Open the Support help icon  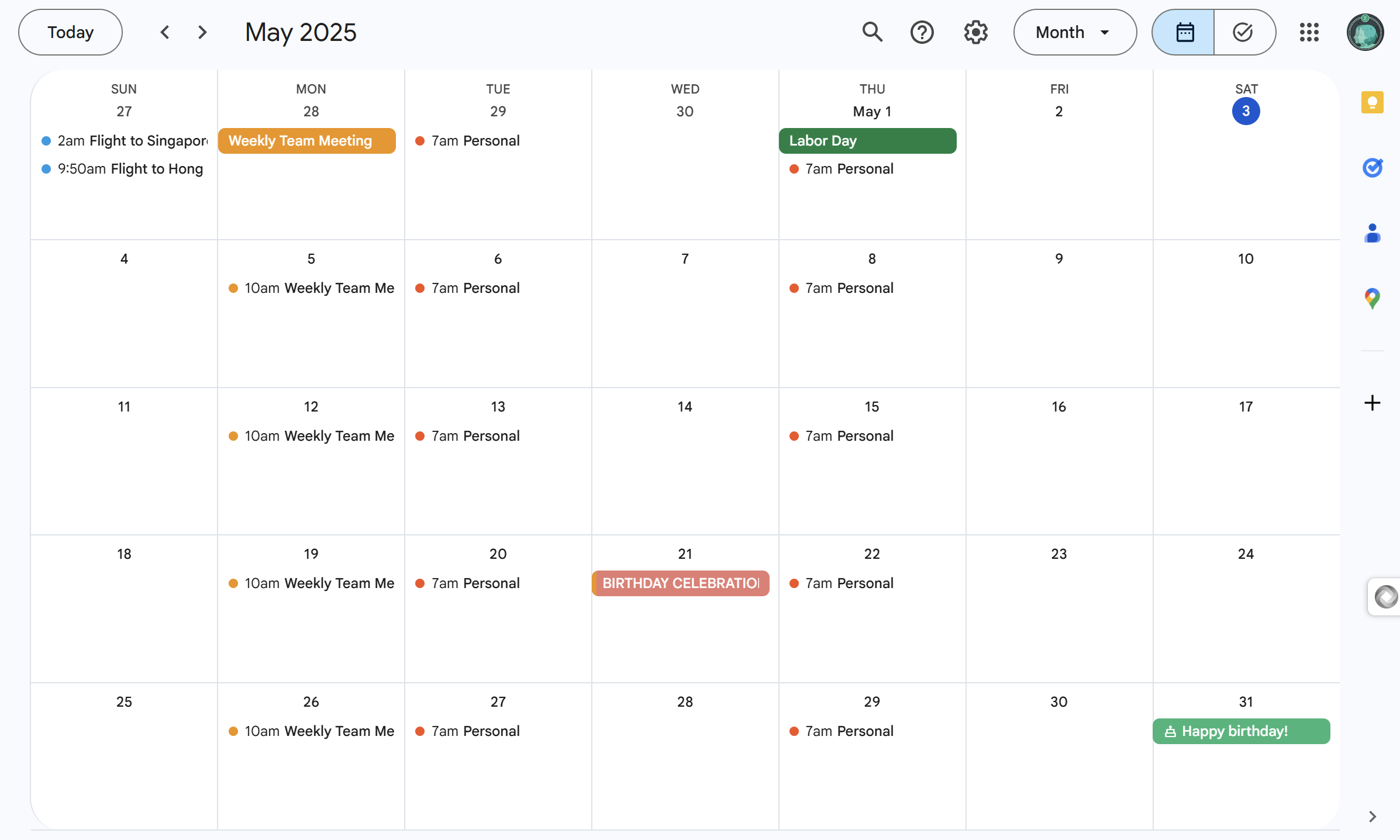pyautogui.click(x=922, y=32)
